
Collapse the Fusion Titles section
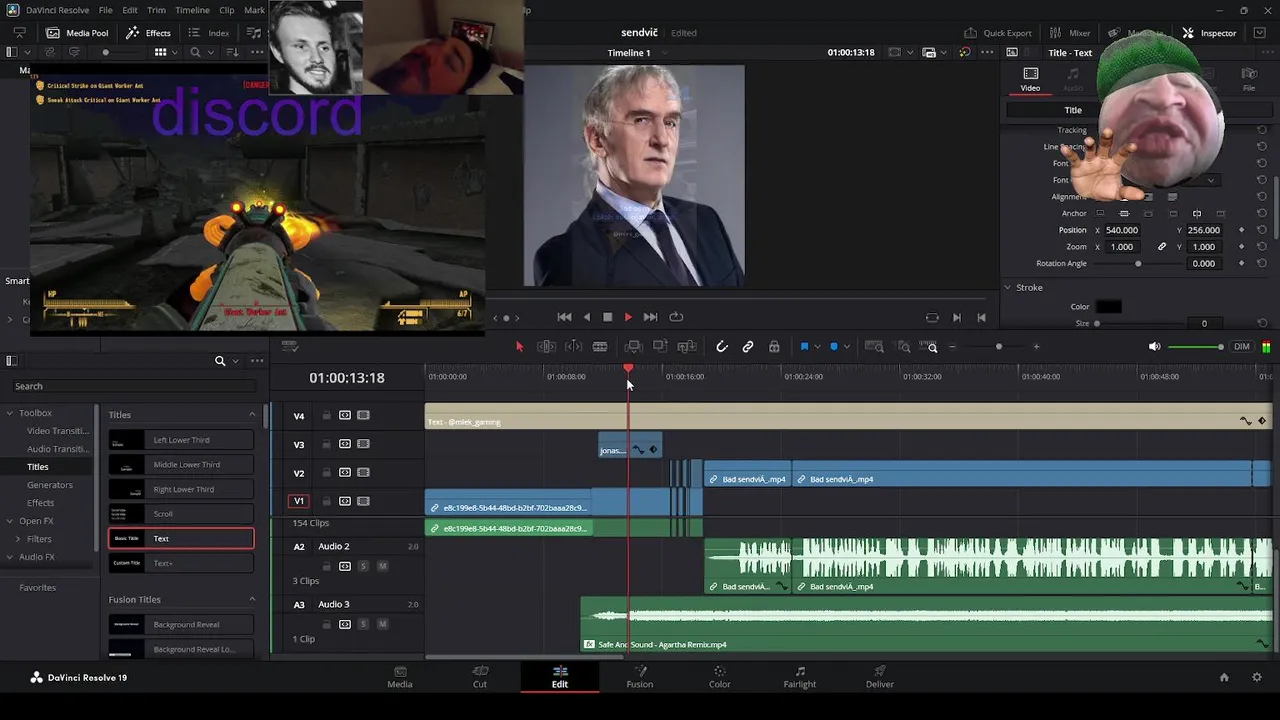252,600
